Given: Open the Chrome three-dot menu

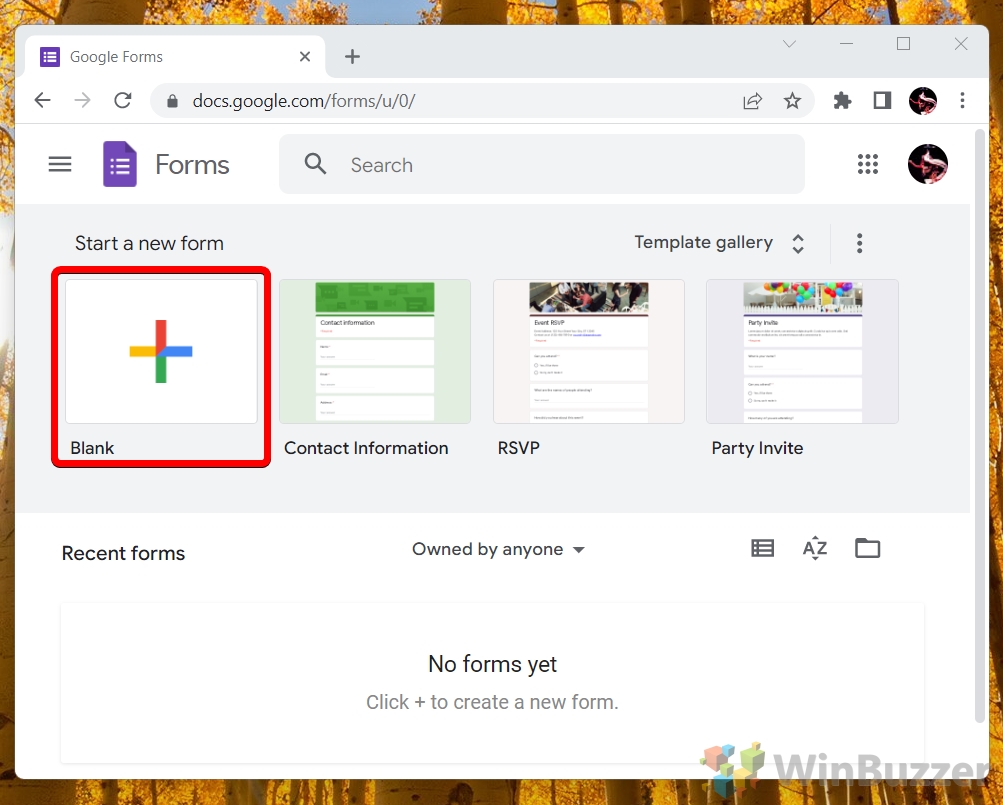Looking at the screenshot, I should click(x=962, y=100).
